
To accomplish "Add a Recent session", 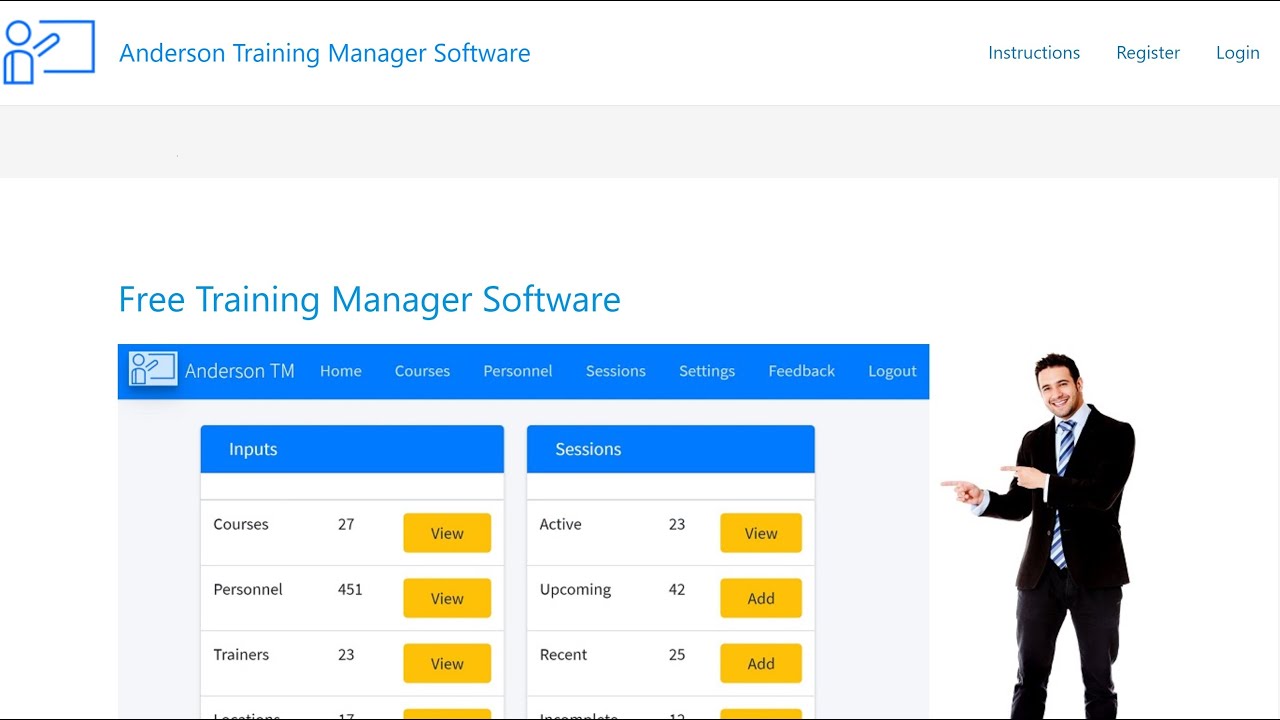I will click(761, 663).
